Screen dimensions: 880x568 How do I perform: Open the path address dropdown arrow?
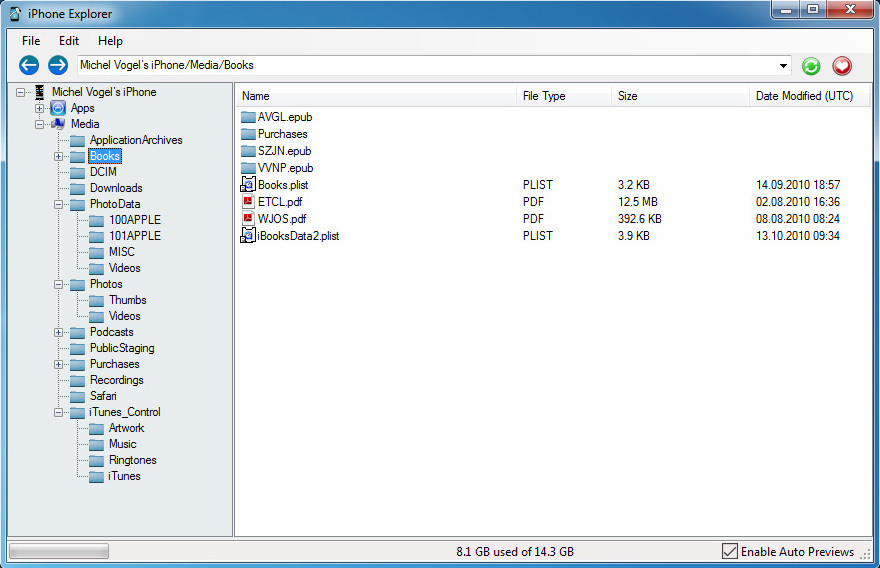(x=783, y=66)
